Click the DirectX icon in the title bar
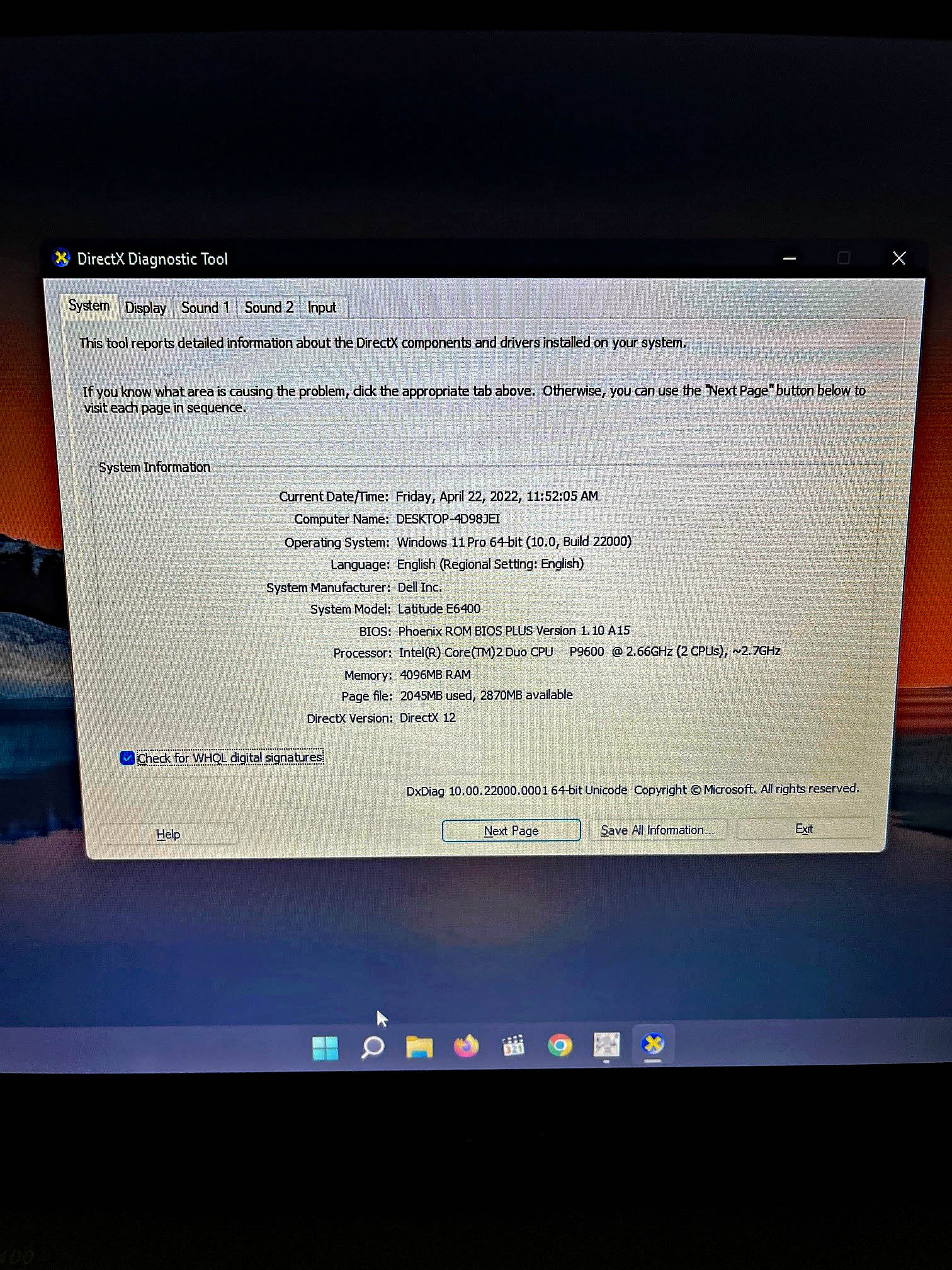Image resolution: width=952 pixels, height=1270 pixels. tap(61, 258)
